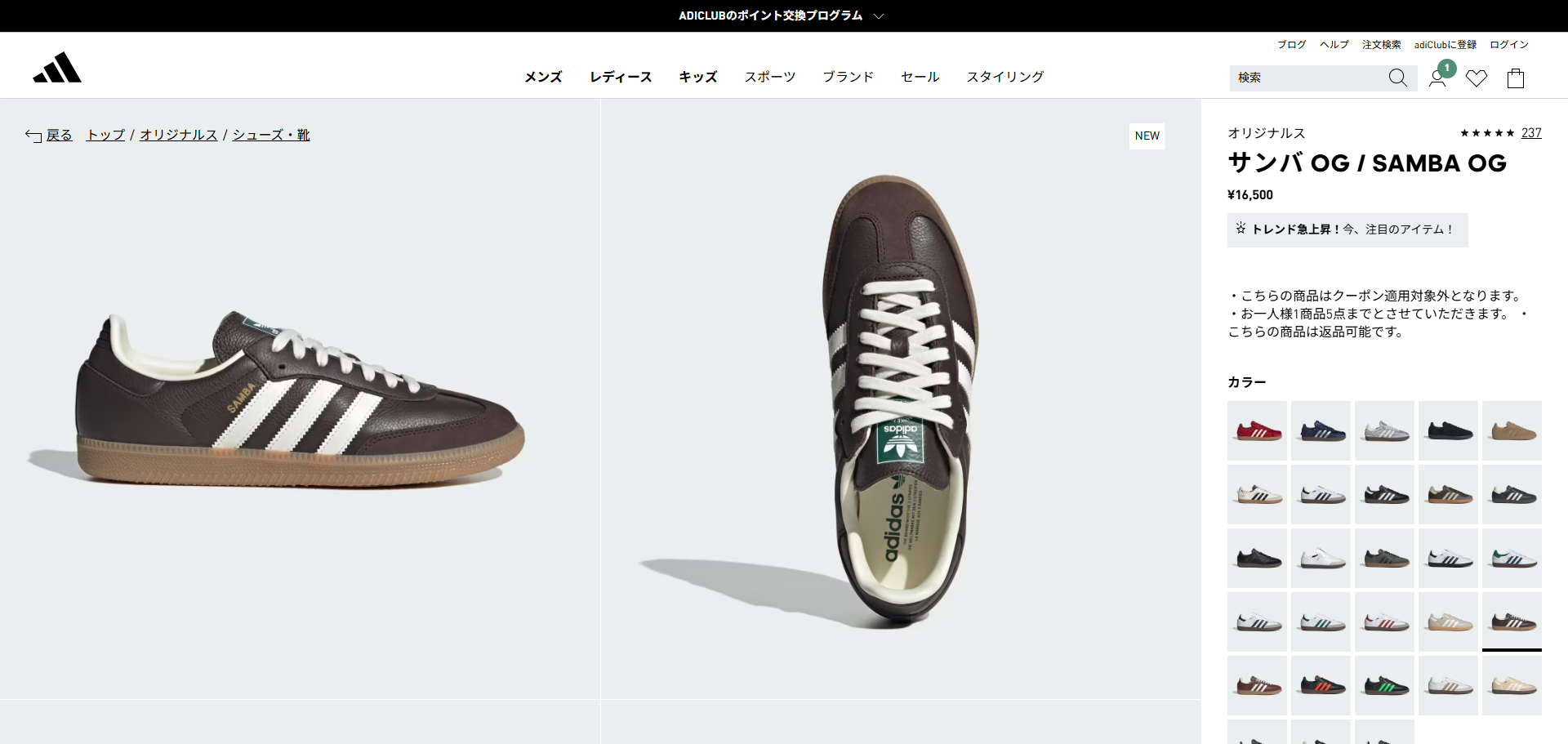
Task: Expand the ADICLUB point program banner chevron
Action: (x=879, y=16)
